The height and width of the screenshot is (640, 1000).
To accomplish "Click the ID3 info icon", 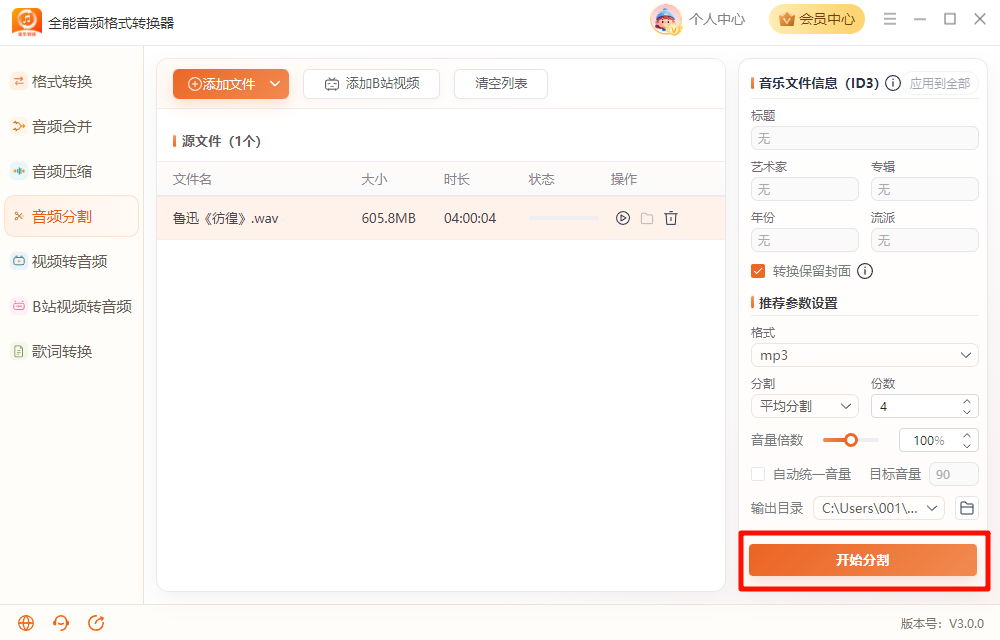I will pyautogui.click(x=893, y=83).
